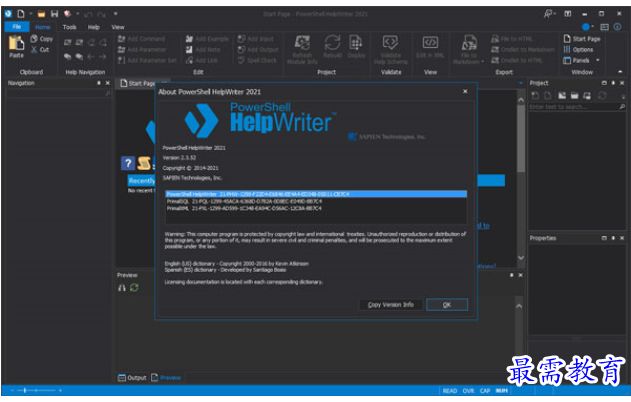The height and width of the screenshot is (402, 631).
Task: Click the Start Page scrollbar down arrow
Action: (521, 258)
